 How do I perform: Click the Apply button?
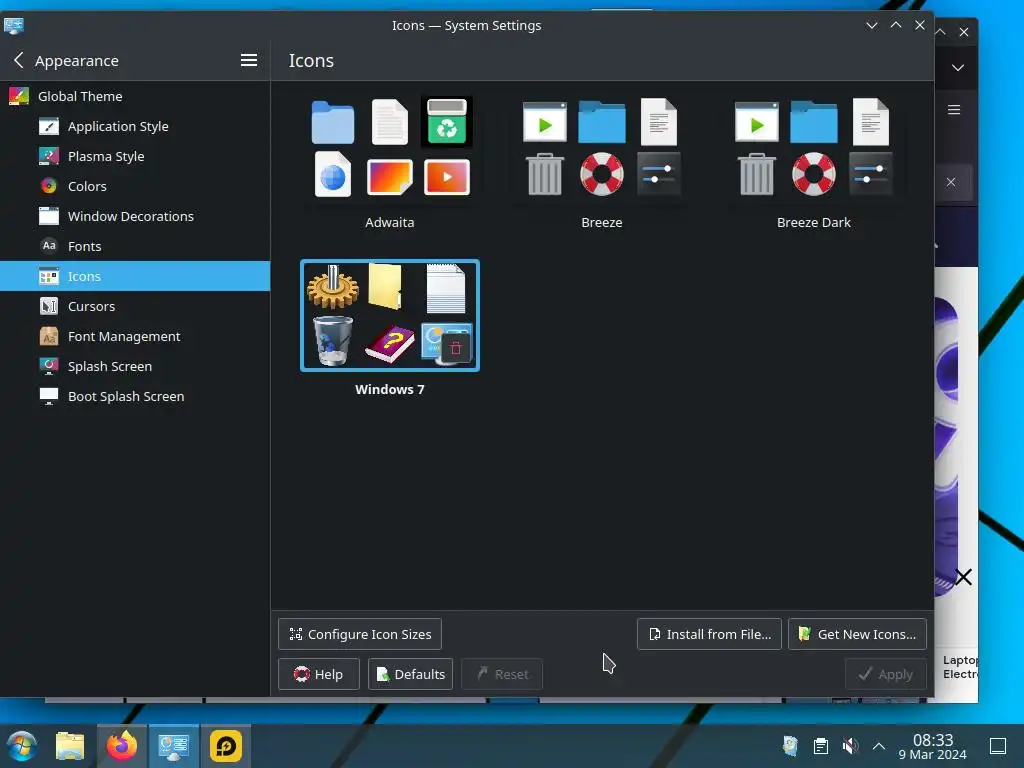(x=886, y=674)
